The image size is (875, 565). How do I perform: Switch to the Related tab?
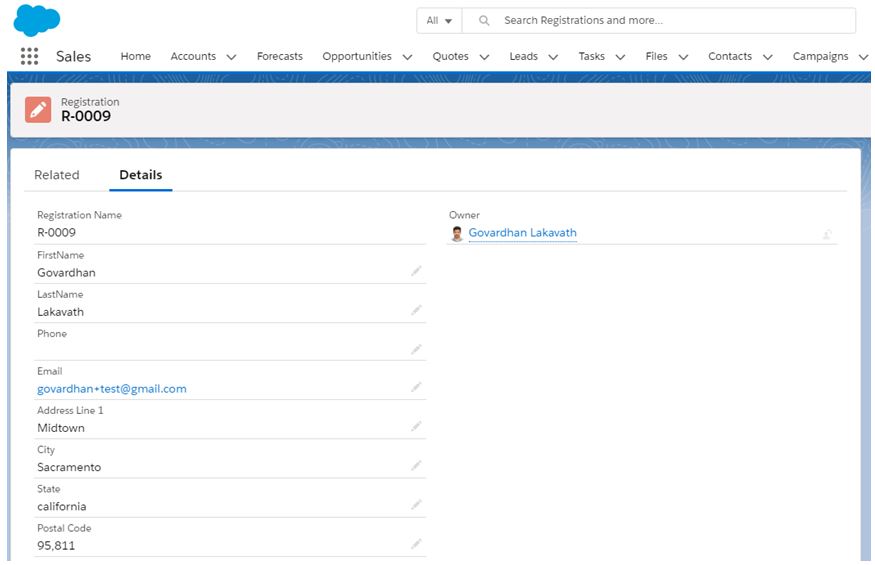57,175
